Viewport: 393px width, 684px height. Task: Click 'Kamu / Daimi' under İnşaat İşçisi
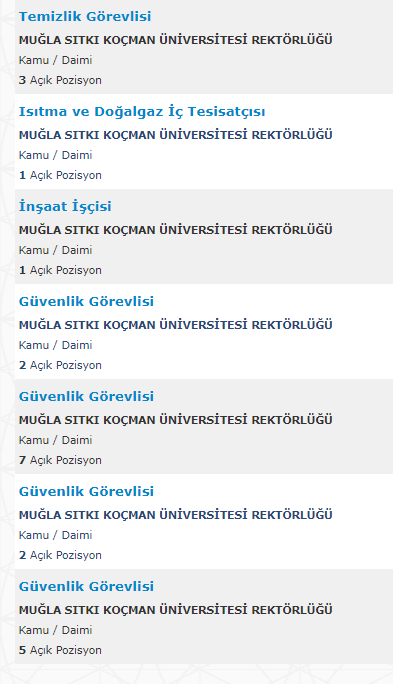[55, 250]
